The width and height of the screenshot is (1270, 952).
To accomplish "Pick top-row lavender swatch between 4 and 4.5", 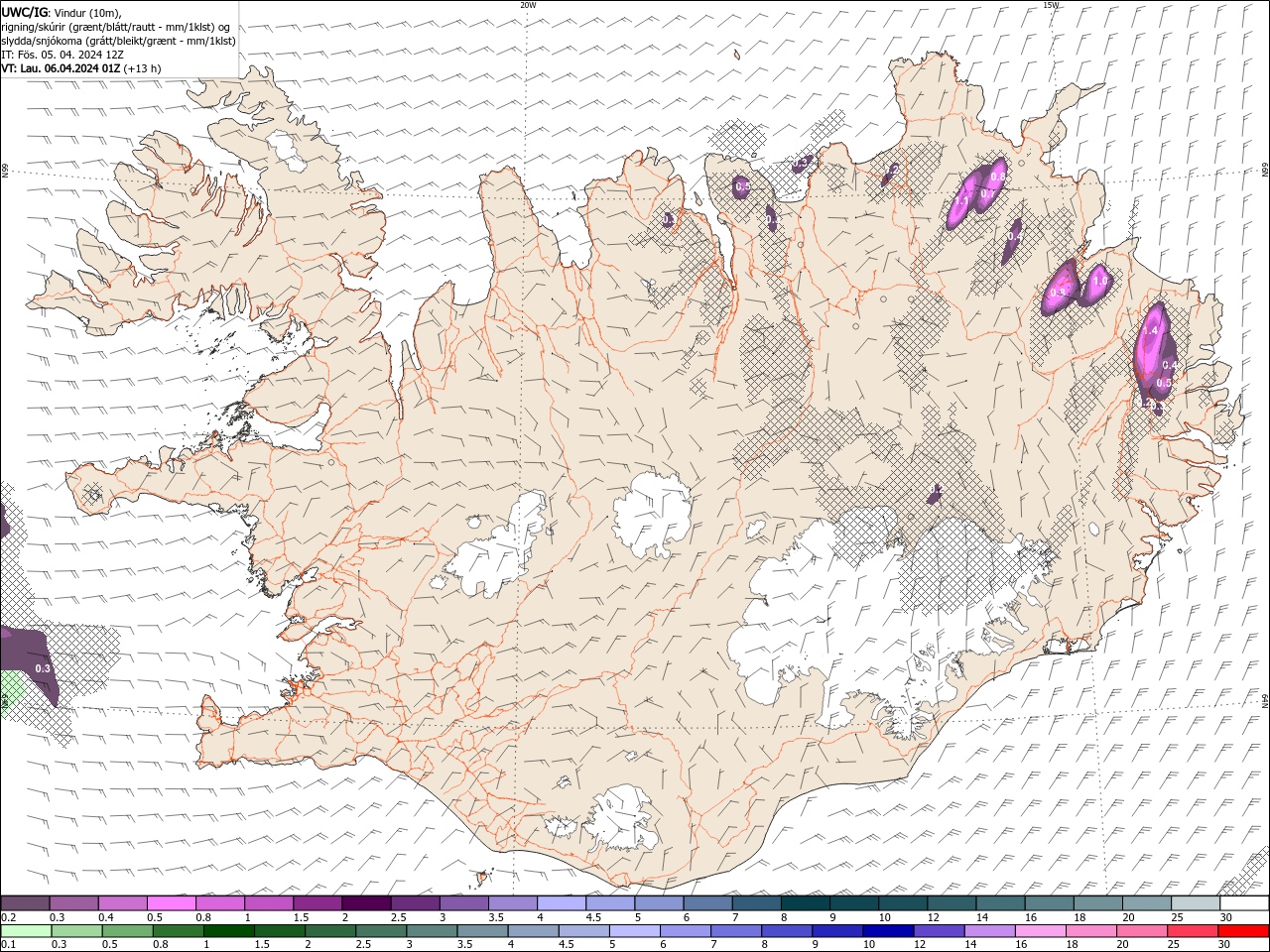I will (562, 903).
